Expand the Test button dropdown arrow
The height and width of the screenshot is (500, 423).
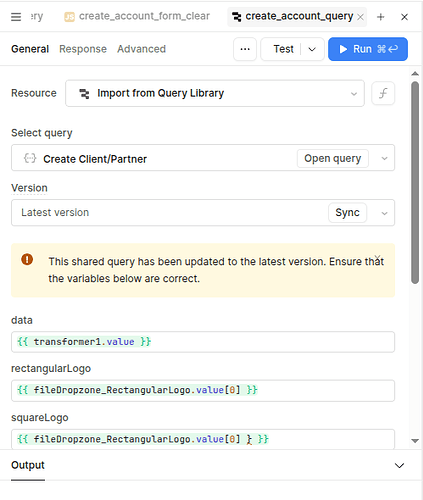[x=312, y=49]
